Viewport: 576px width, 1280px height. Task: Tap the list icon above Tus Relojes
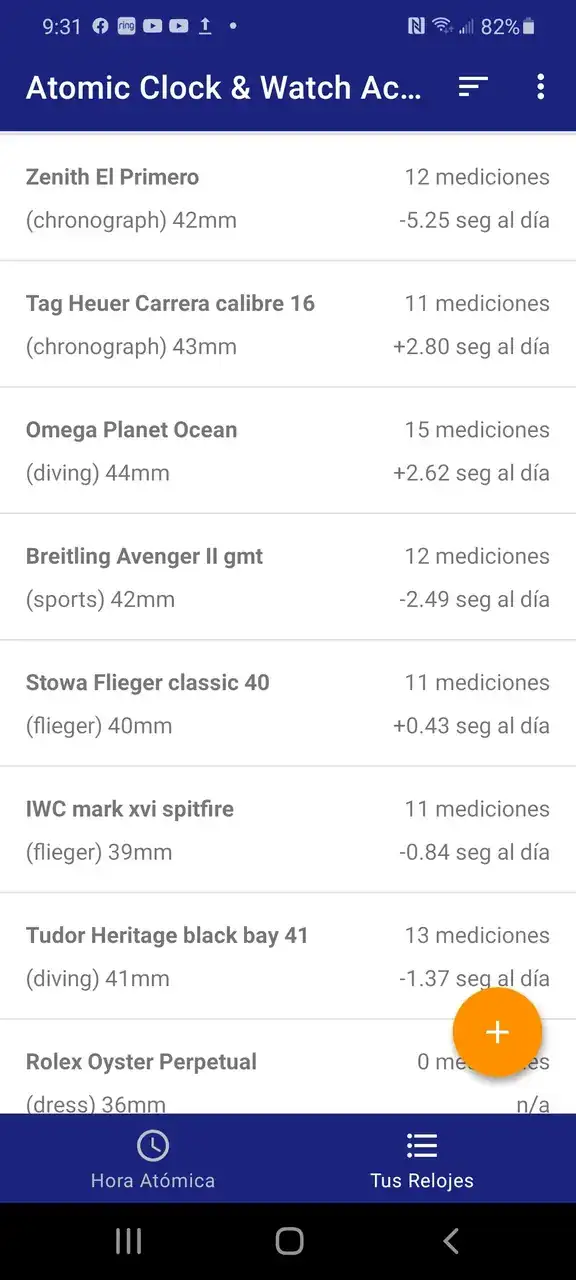[x=422, y=1145]
